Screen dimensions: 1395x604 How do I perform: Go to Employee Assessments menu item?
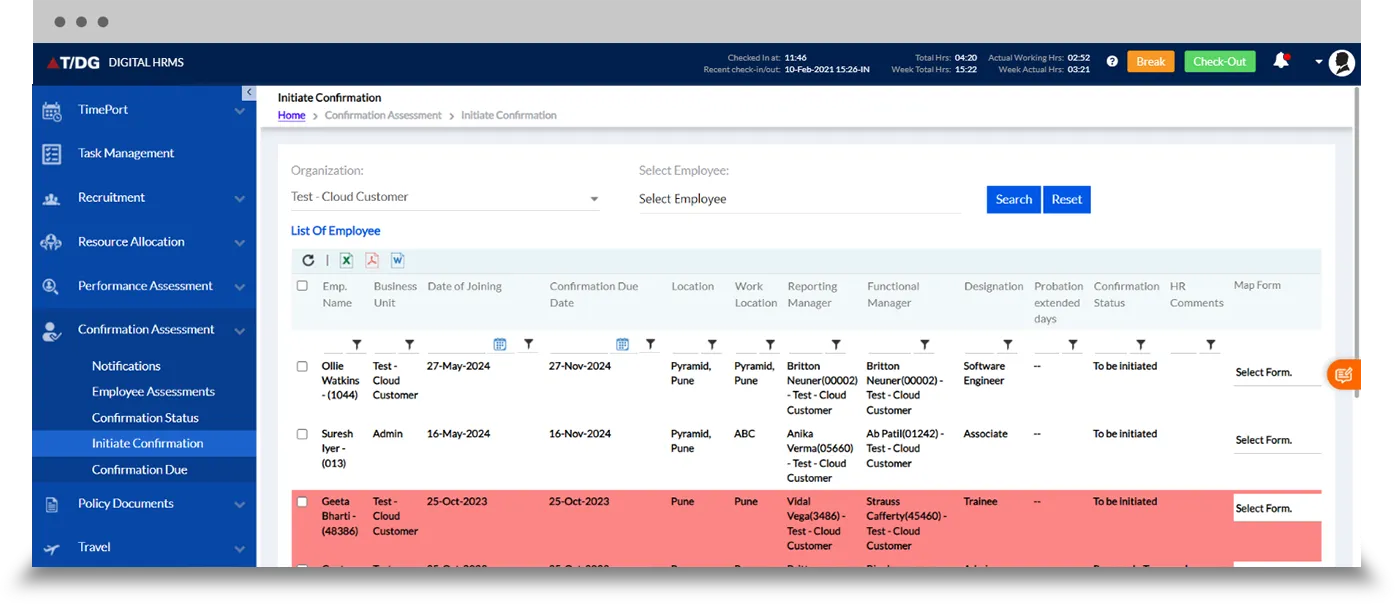(153, 392)
